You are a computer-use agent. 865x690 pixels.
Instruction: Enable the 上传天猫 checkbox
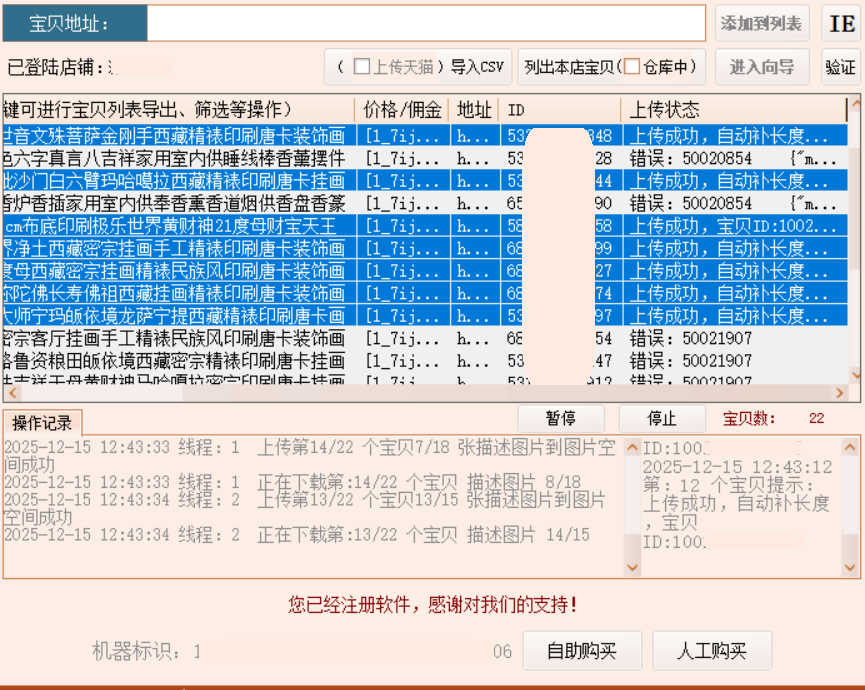point(362,67)
